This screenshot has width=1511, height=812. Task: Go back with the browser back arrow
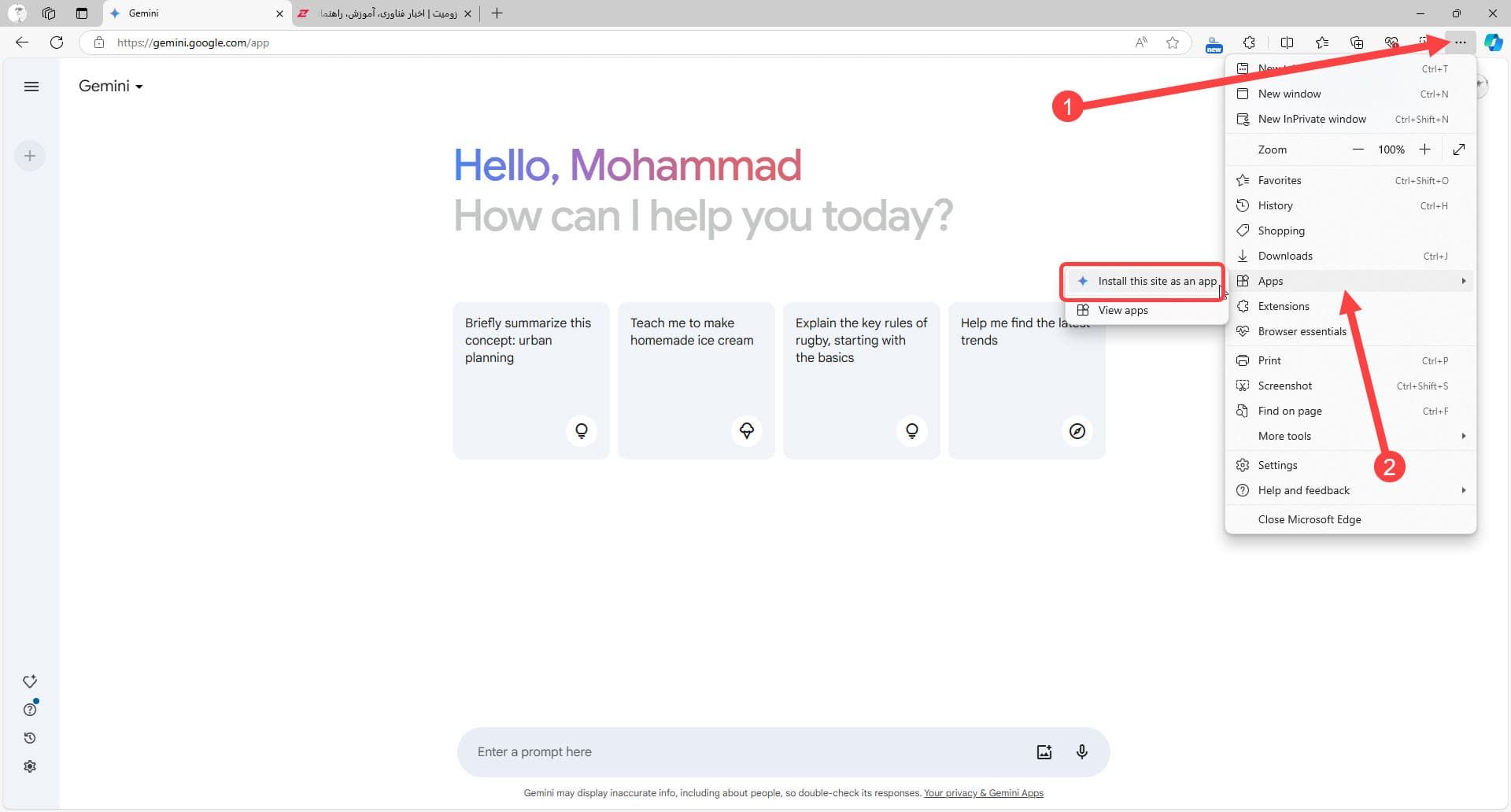pyautogui.click(x=22, y=42)
